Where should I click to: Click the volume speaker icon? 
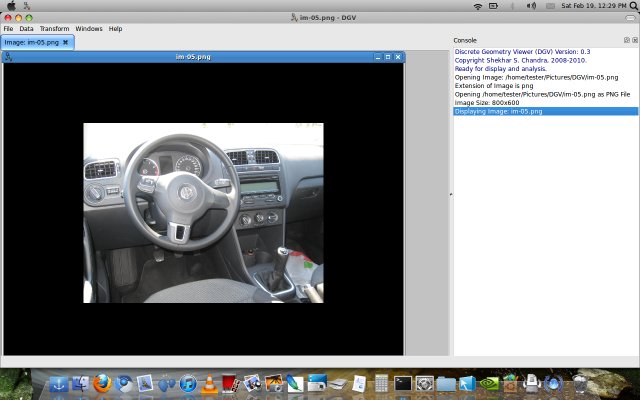pos(530,6)
